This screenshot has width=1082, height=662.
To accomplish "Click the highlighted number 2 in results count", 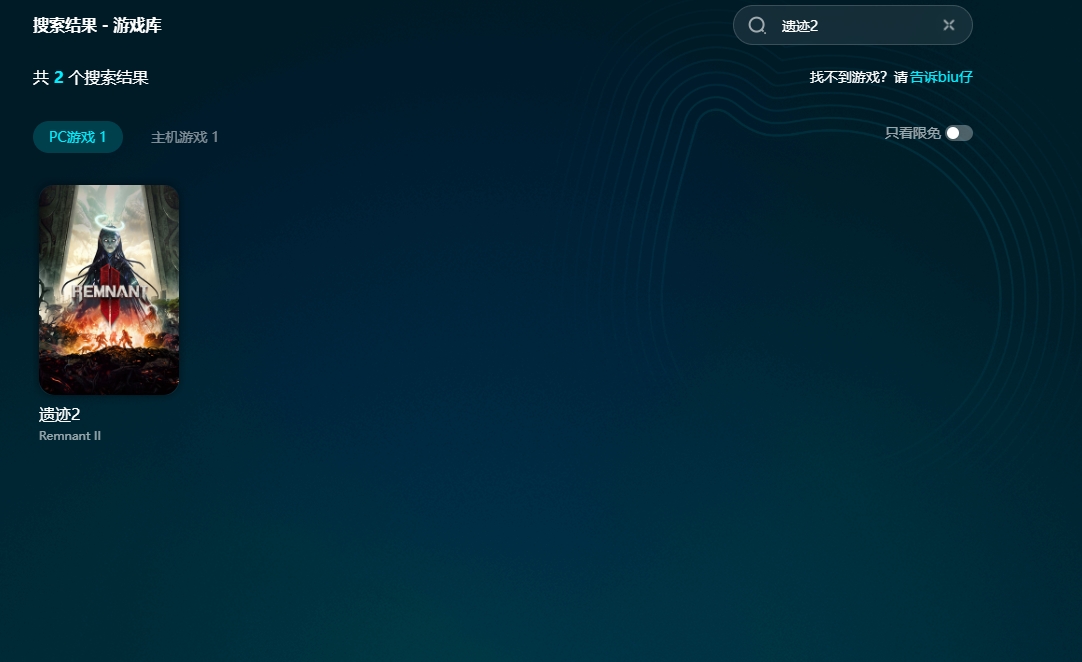I will (x=59, y=77).
